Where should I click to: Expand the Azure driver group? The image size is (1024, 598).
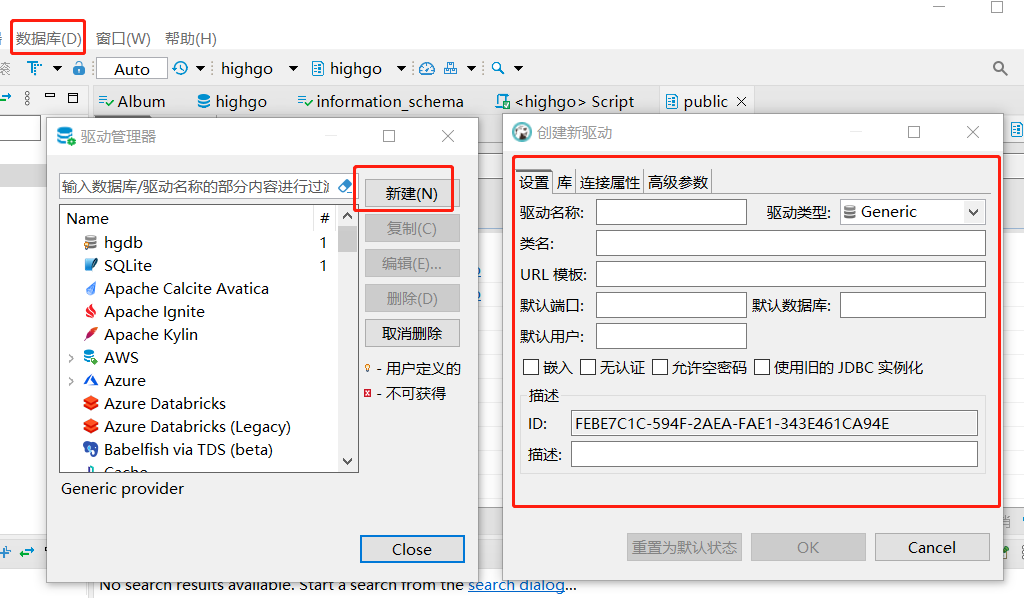pos(71,381)
